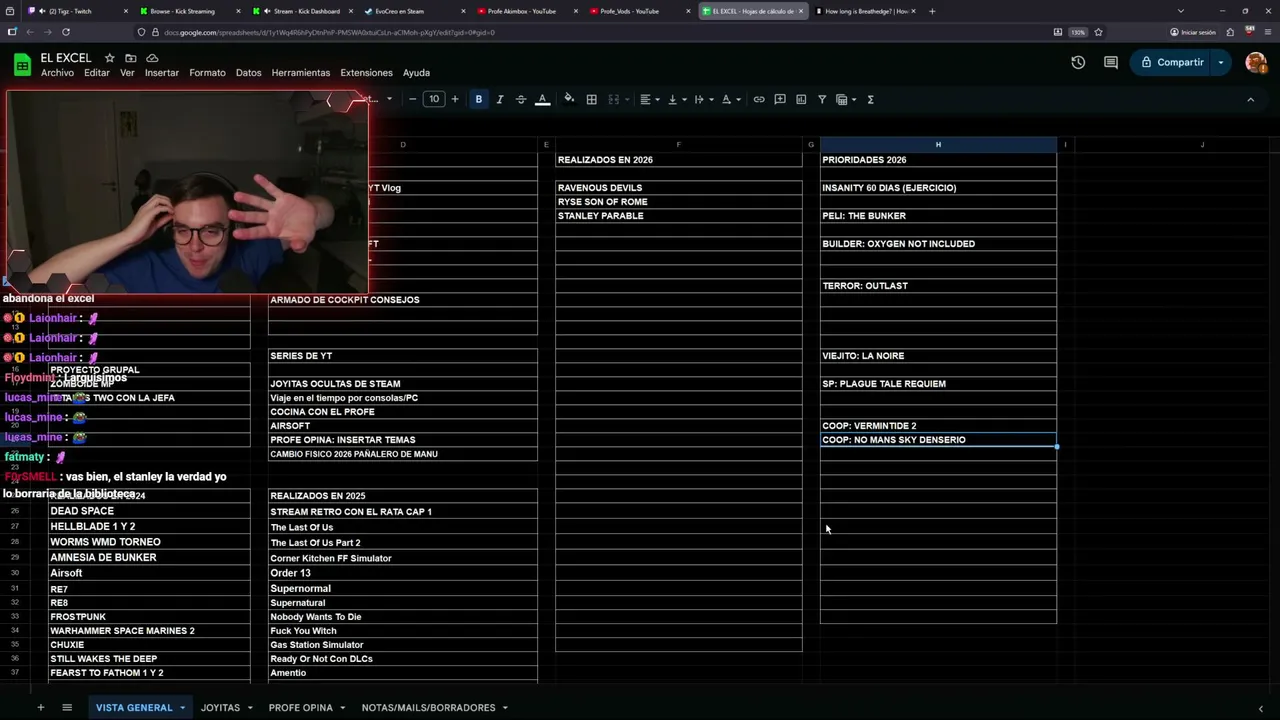Image resolution: width=1280 pixels, height=720 pixels.
Task: Open Insertar menu
Action: point(162,73)
